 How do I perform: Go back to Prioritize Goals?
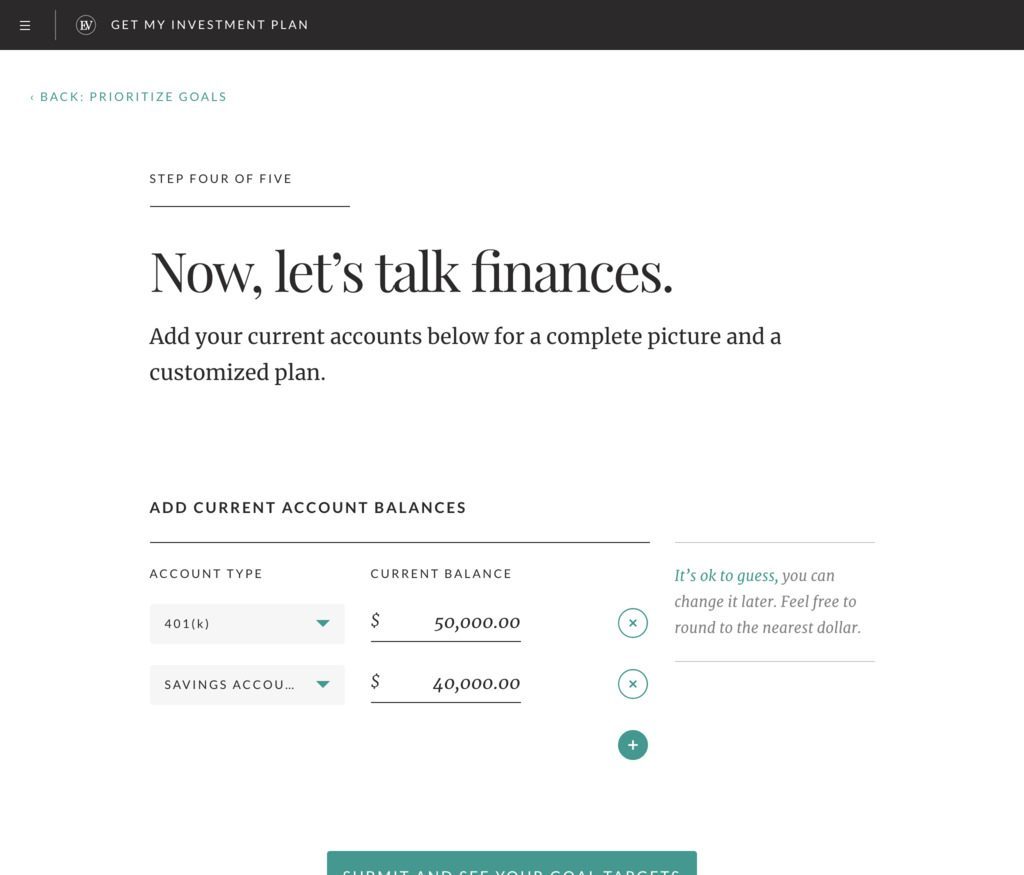[x=128, y=97]
